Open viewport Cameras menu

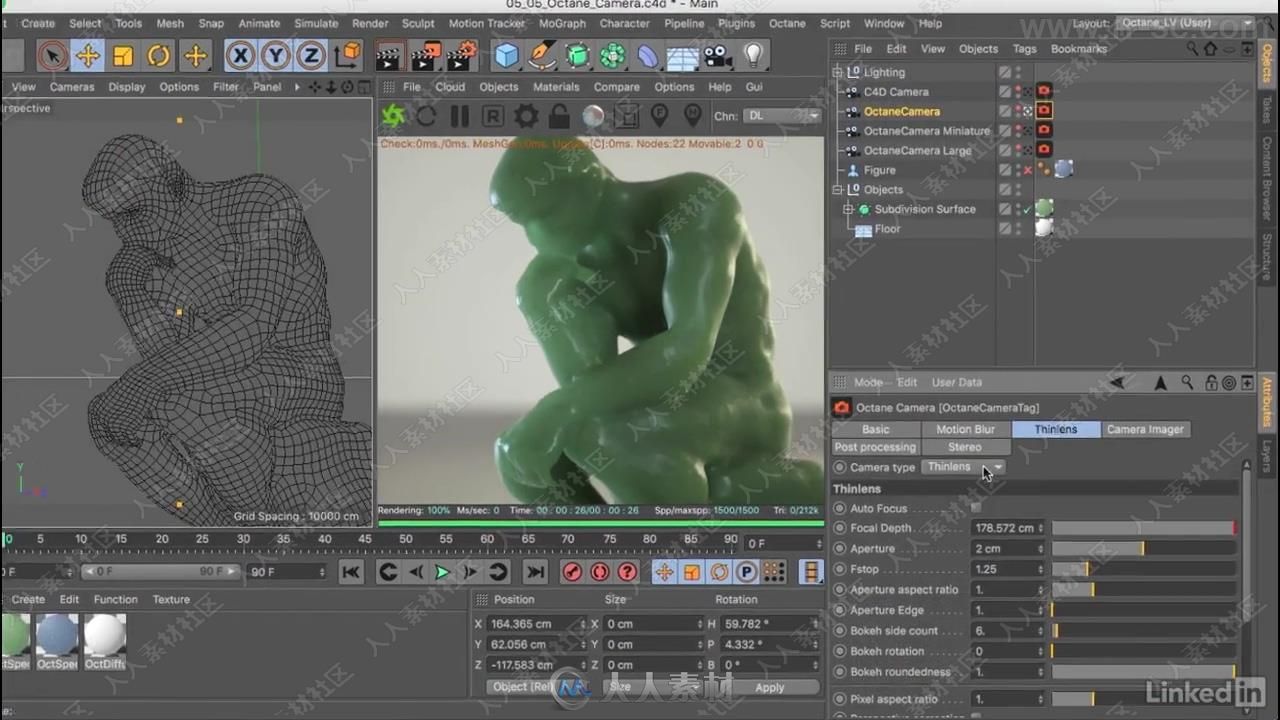tap(72, 87)
